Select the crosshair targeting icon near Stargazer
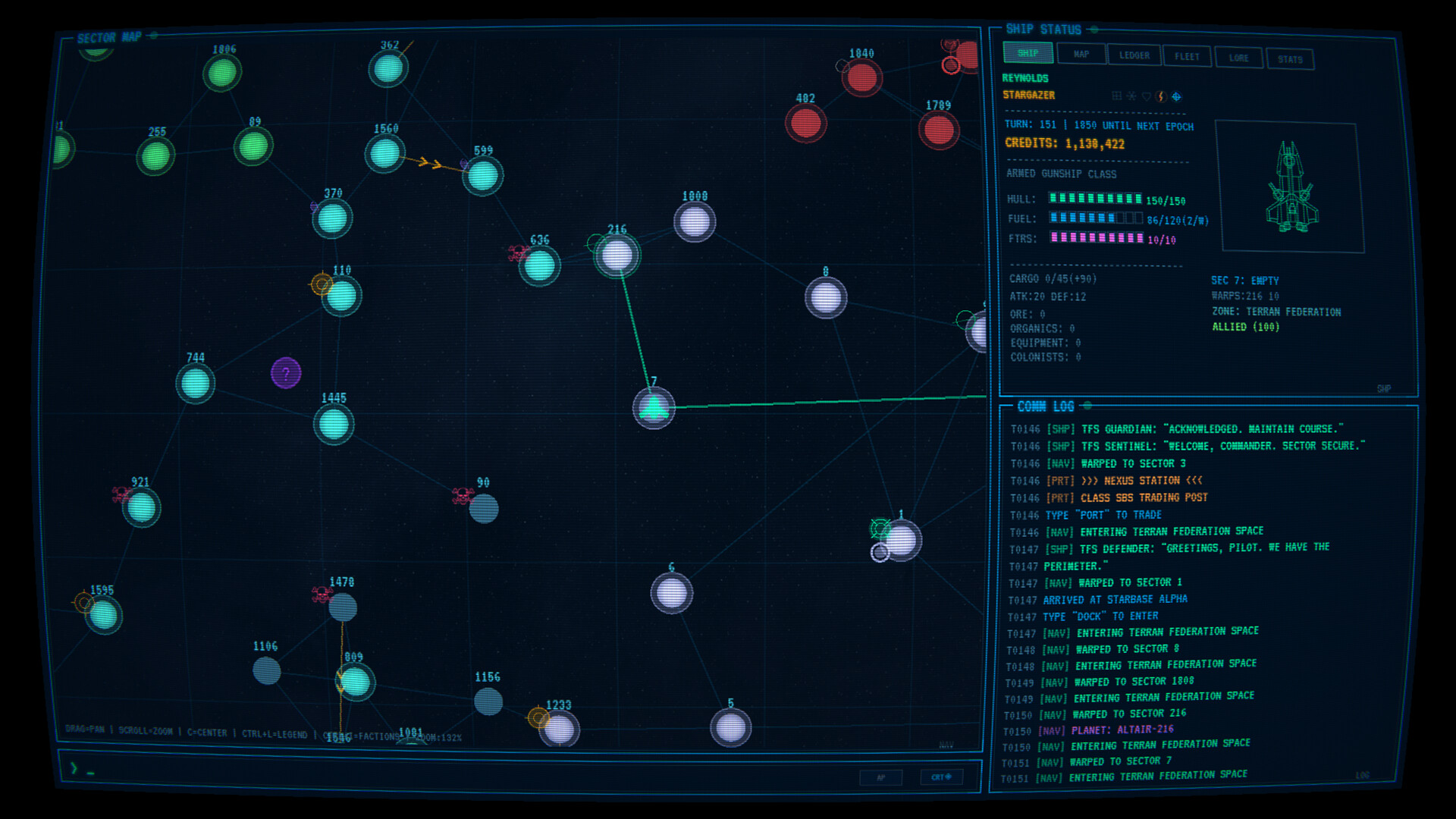1456x819 pixels. pyautogui.click(x=1177, y=96)
